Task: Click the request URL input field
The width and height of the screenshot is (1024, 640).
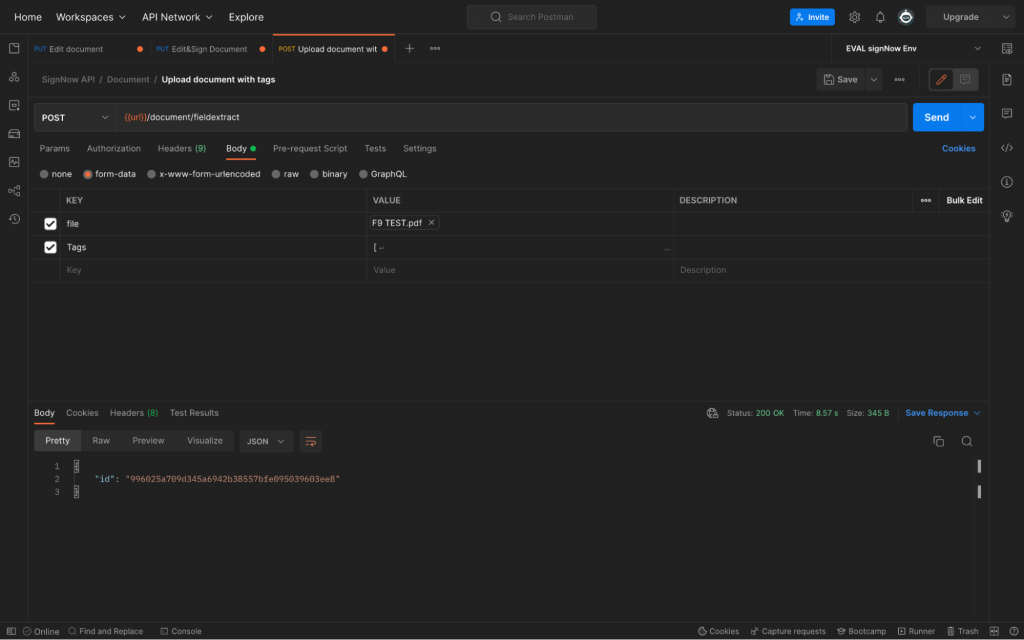Action: point(510,117)
